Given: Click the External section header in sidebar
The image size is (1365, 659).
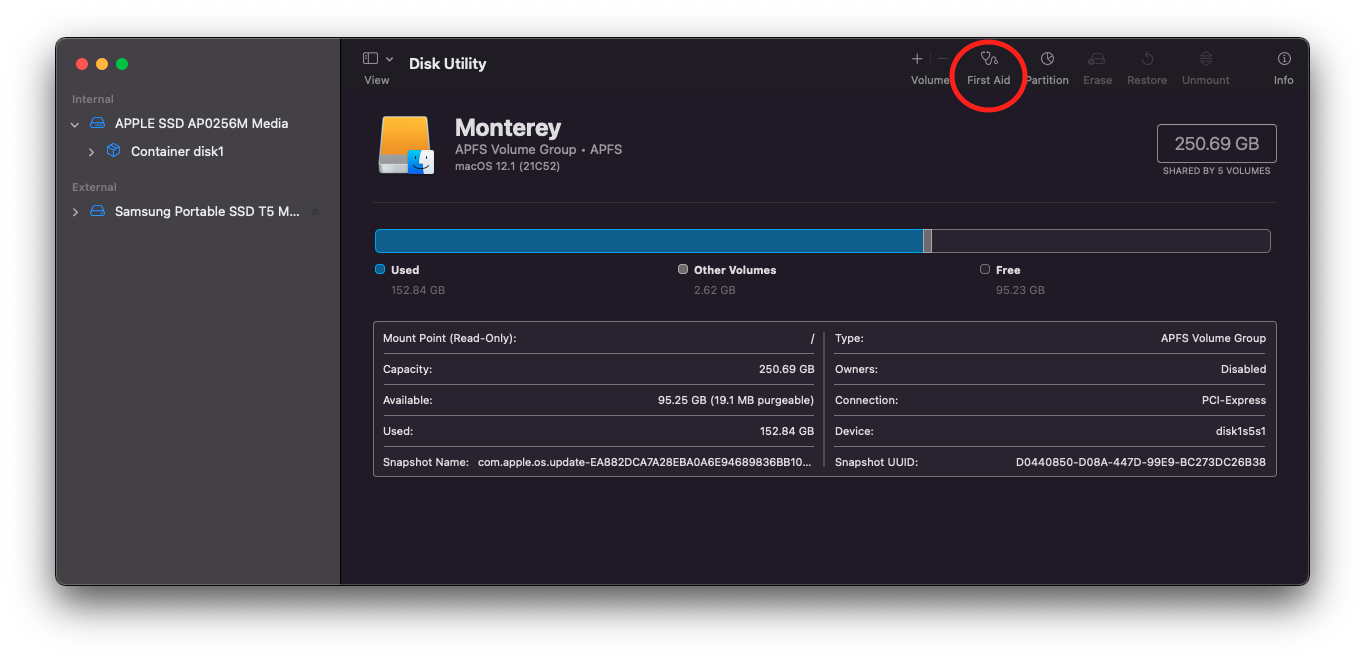Looking at the screenshot, I should point(94,187).
